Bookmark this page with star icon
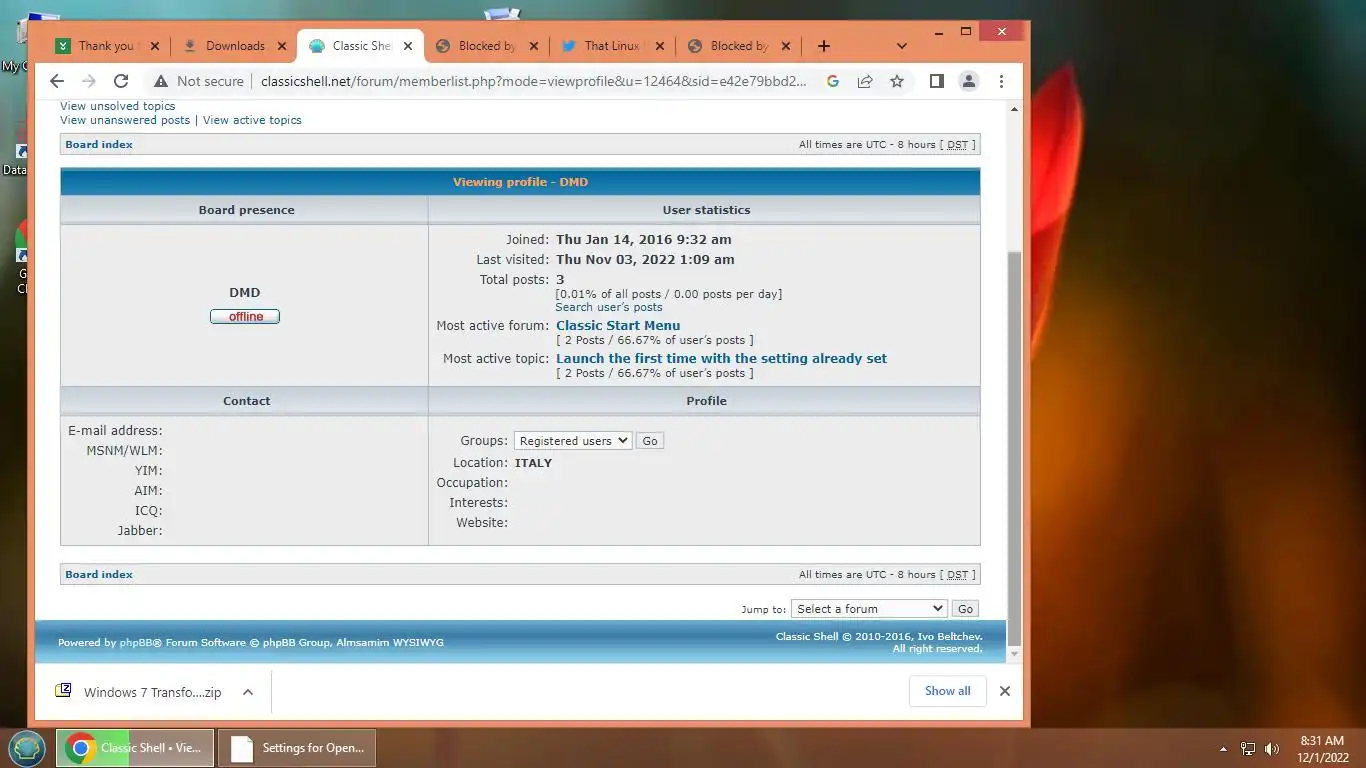1366x768 pixels. [897, 82]
